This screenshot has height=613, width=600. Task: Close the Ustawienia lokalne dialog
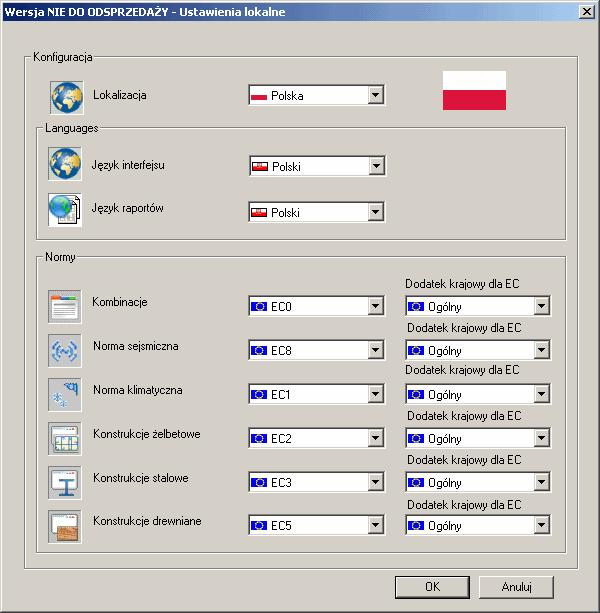pyautogui.click(x=587, y=12)
